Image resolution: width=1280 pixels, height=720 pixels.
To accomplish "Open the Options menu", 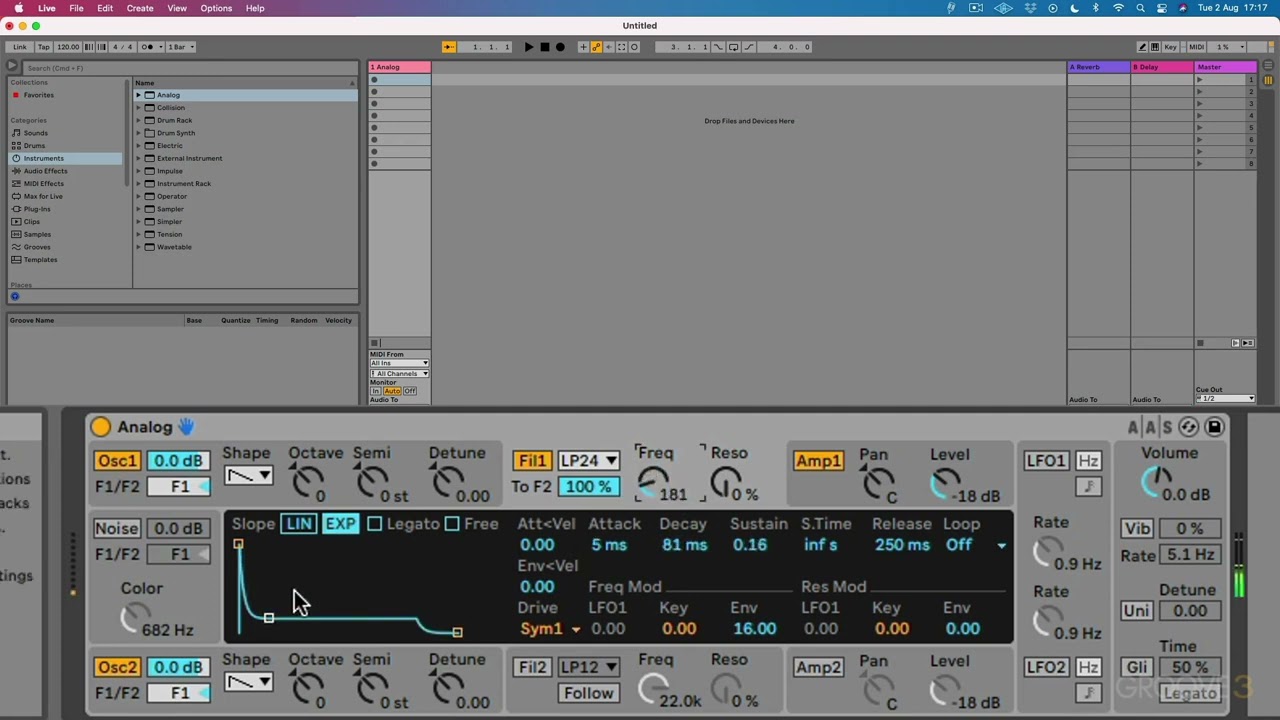I will 216,8.
